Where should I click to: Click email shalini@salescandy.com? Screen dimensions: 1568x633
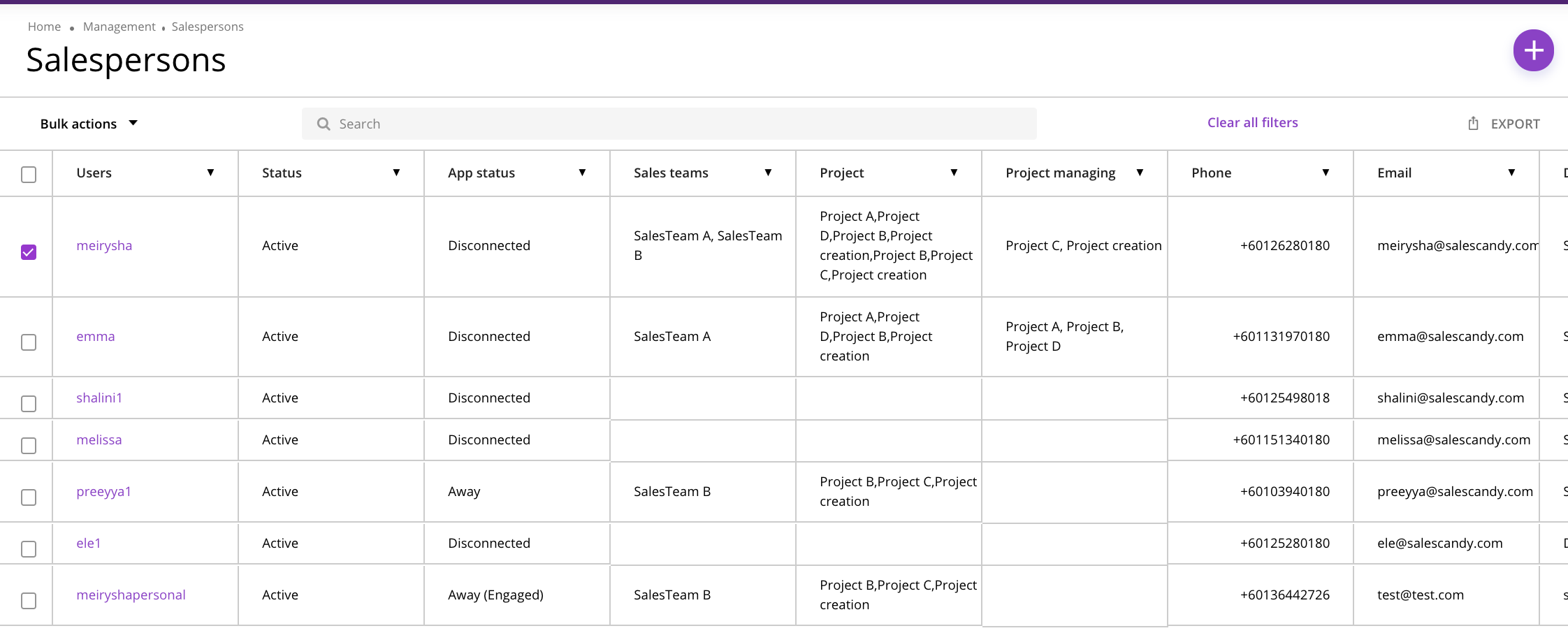click(x=1450, y=398)
